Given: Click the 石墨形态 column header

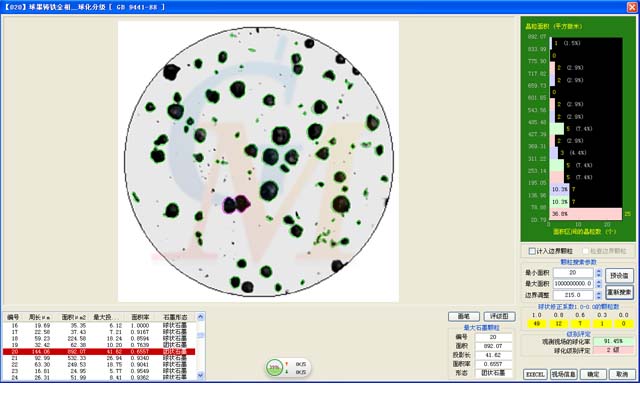Looking at the screenshot, I should (x=175, y=317).
